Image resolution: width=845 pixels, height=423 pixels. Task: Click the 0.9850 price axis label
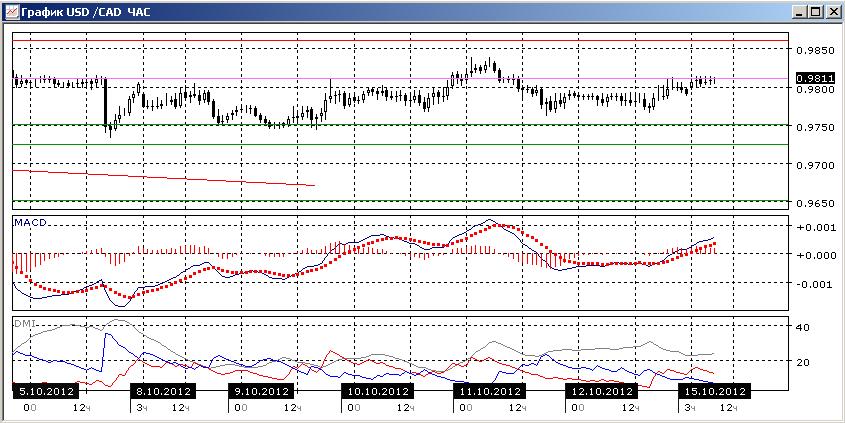pos(813,50)
